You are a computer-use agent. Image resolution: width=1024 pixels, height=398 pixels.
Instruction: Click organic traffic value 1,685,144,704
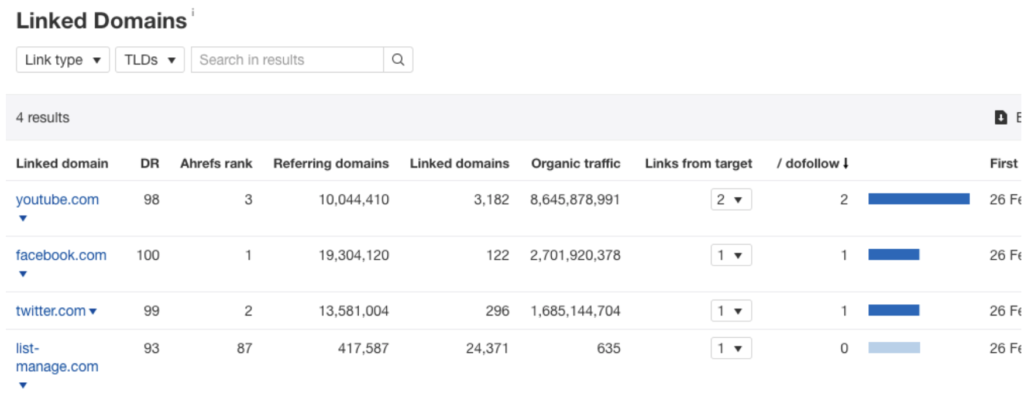point(575,311)
